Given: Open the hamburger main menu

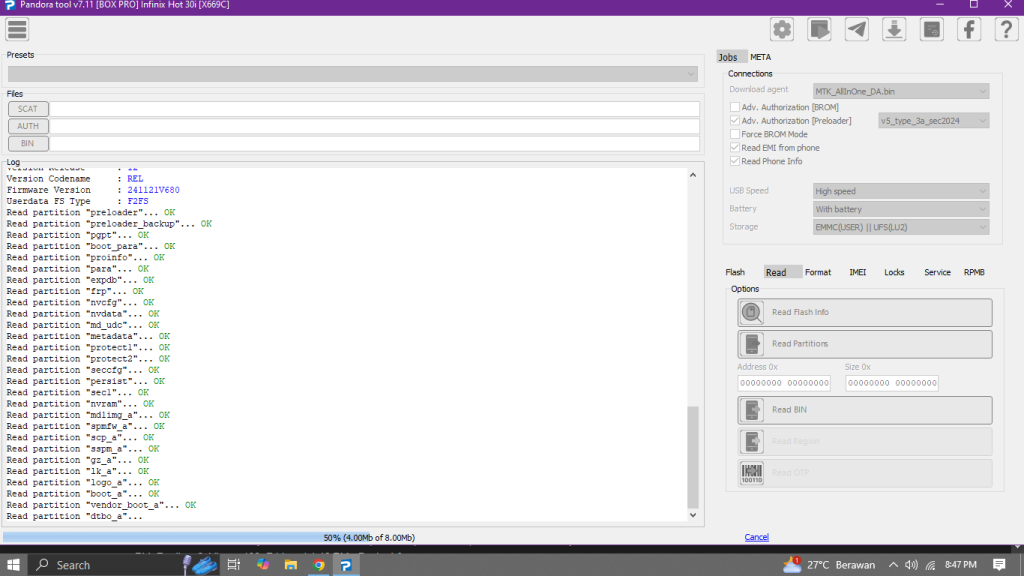Looking at the screenshot, I should (x=17, y=29).
